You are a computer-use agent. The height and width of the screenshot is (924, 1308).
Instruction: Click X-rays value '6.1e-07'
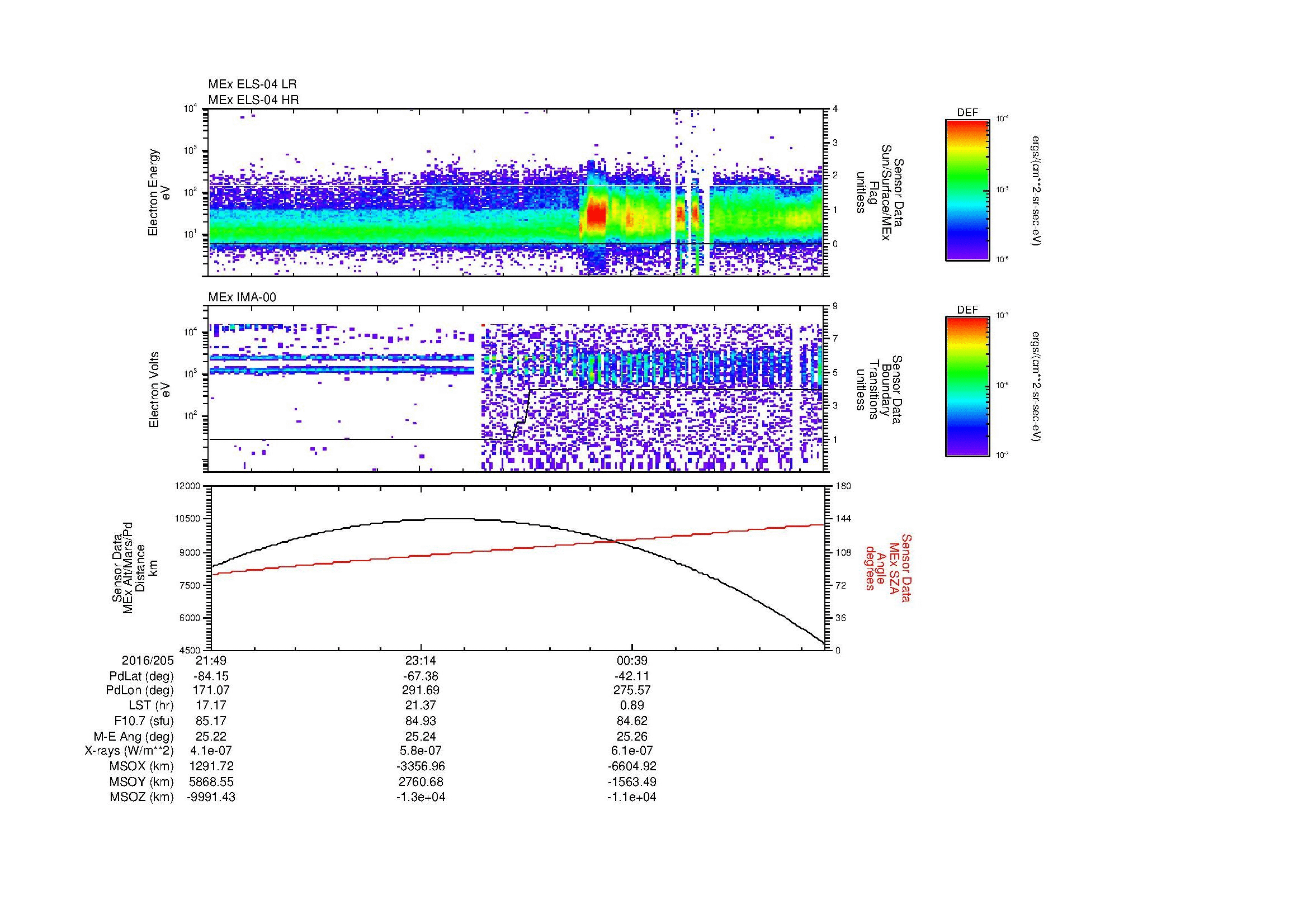(632, 751)
